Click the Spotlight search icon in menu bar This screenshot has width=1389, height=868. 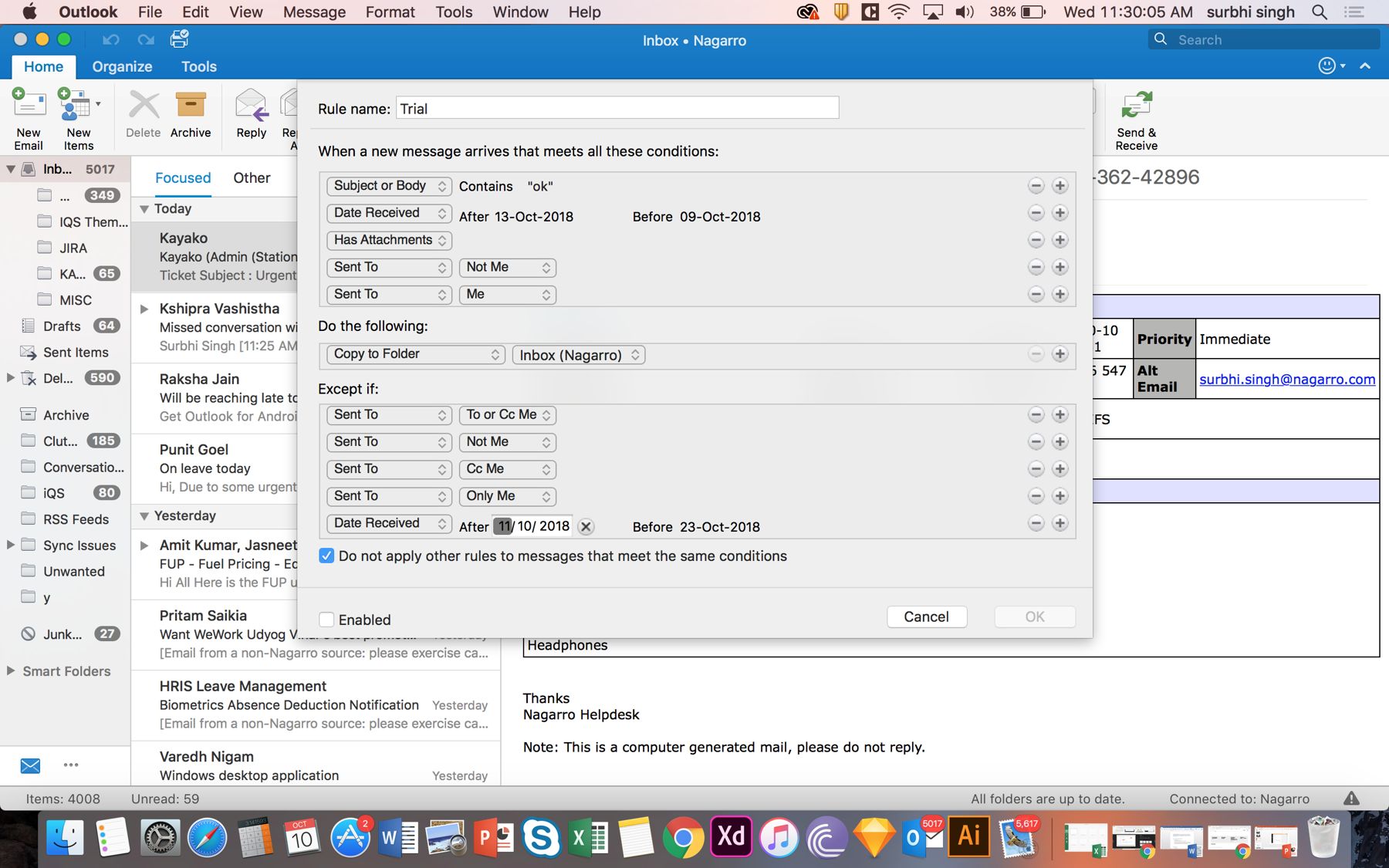click(1320, 12)
